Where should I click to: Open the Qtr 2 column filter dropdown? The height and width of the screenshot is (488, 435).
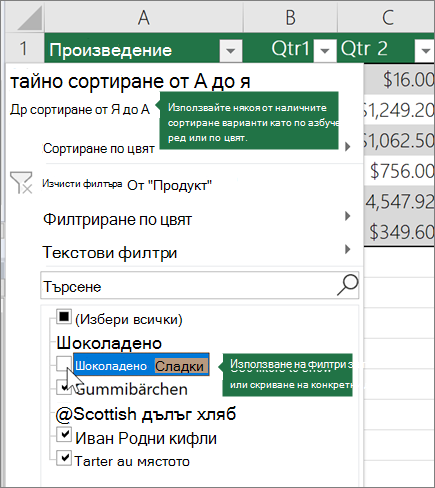tap(425, 51)
